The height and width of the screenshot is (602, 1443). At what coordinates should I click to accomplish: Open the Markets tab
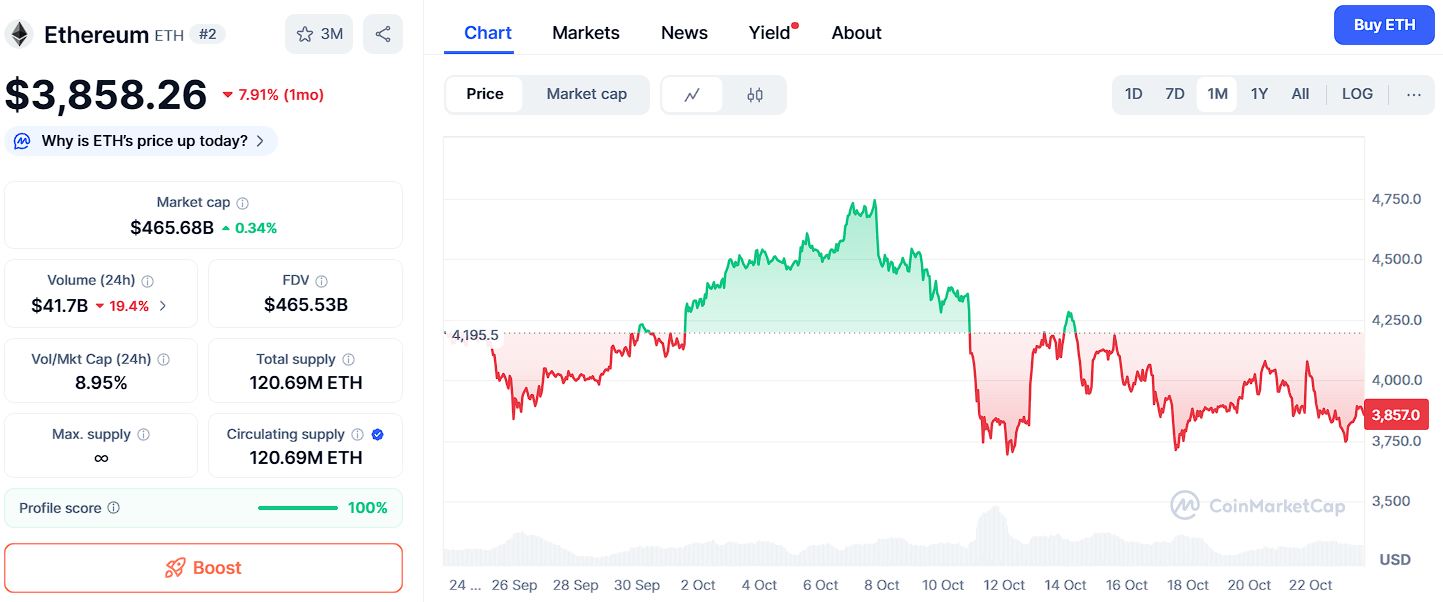click(x=586, y=33)
